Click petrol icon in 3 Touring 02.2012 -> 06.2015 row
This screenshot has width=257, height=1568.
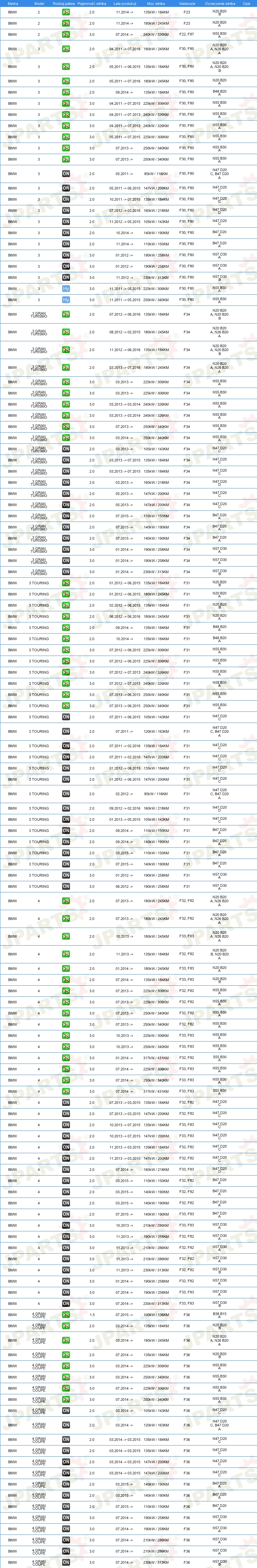pos(66,605)
